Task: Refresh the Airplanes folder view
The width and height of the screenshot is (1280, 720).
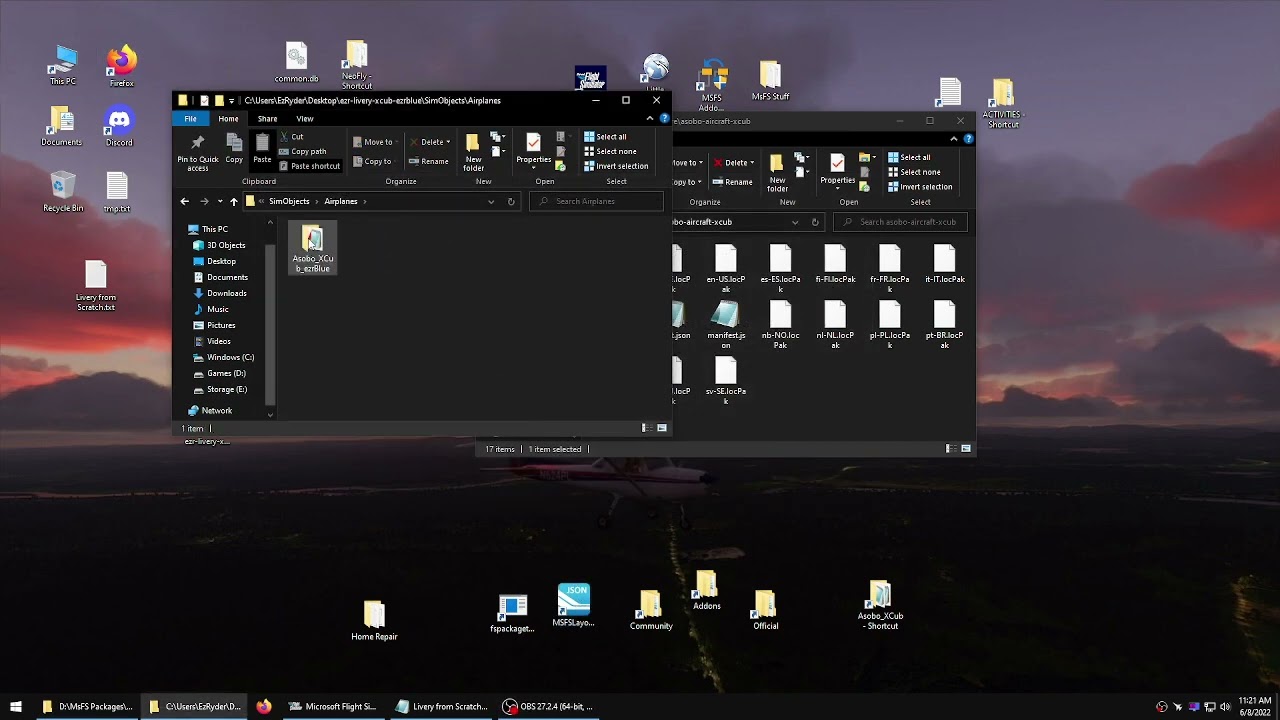Action: point(511,202)
